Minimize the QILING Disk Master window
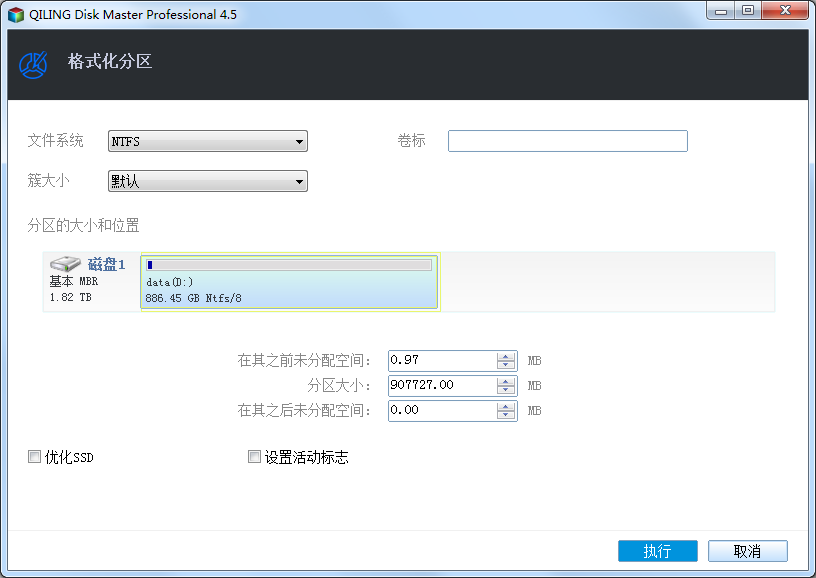816x578 pixels. point(721,11)
